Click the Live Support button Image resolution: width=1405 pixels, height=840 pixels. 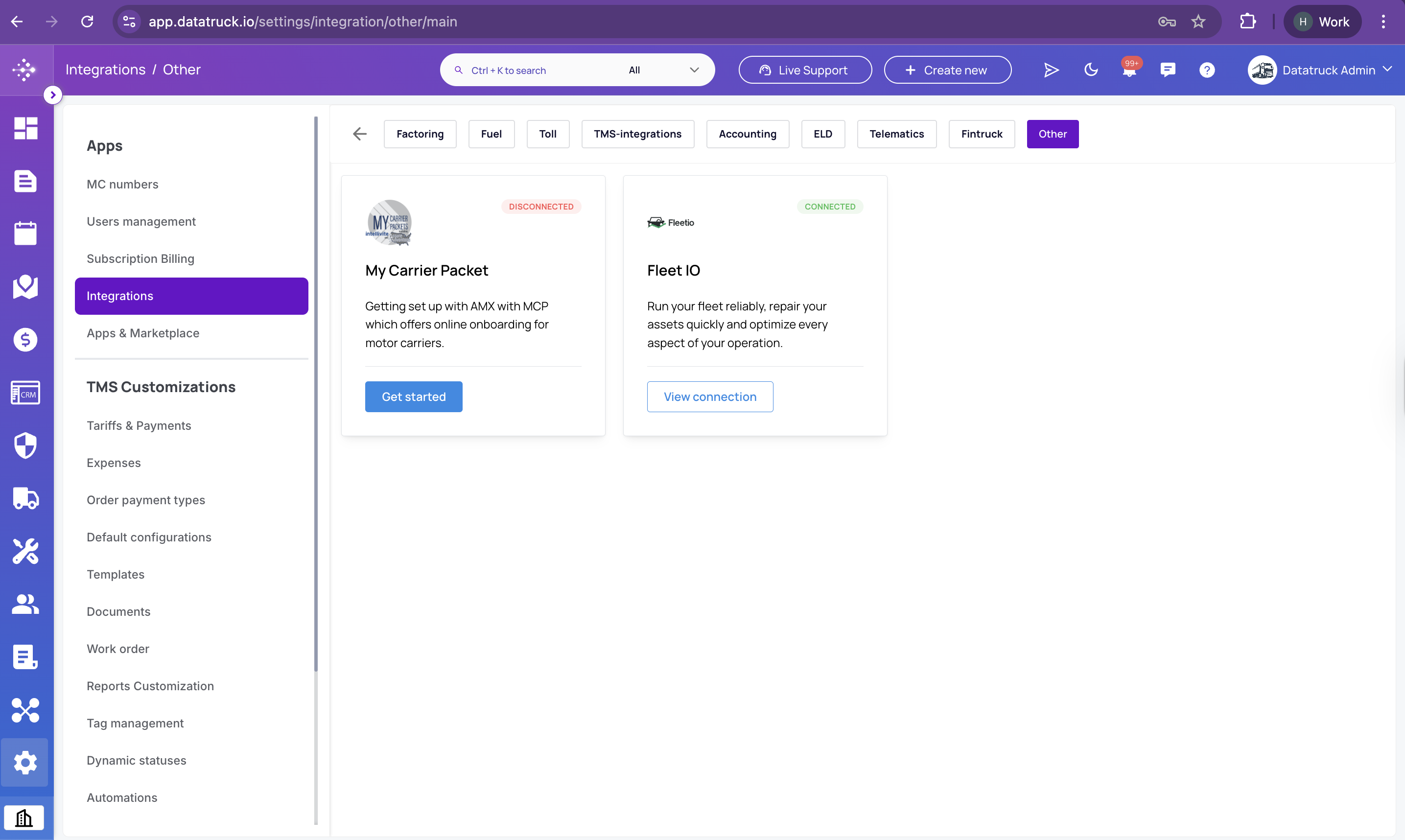(x=805, y=70)
